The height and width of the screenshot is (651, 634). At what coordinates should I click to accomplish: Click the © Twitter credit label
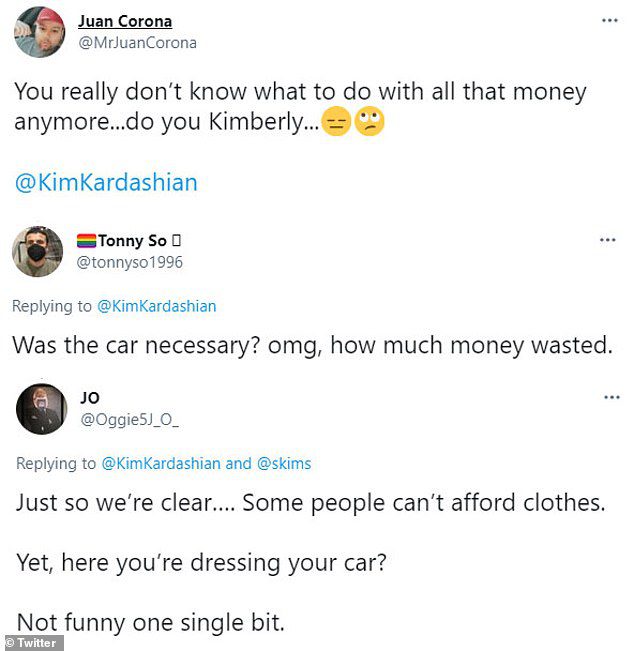point(32,643)
